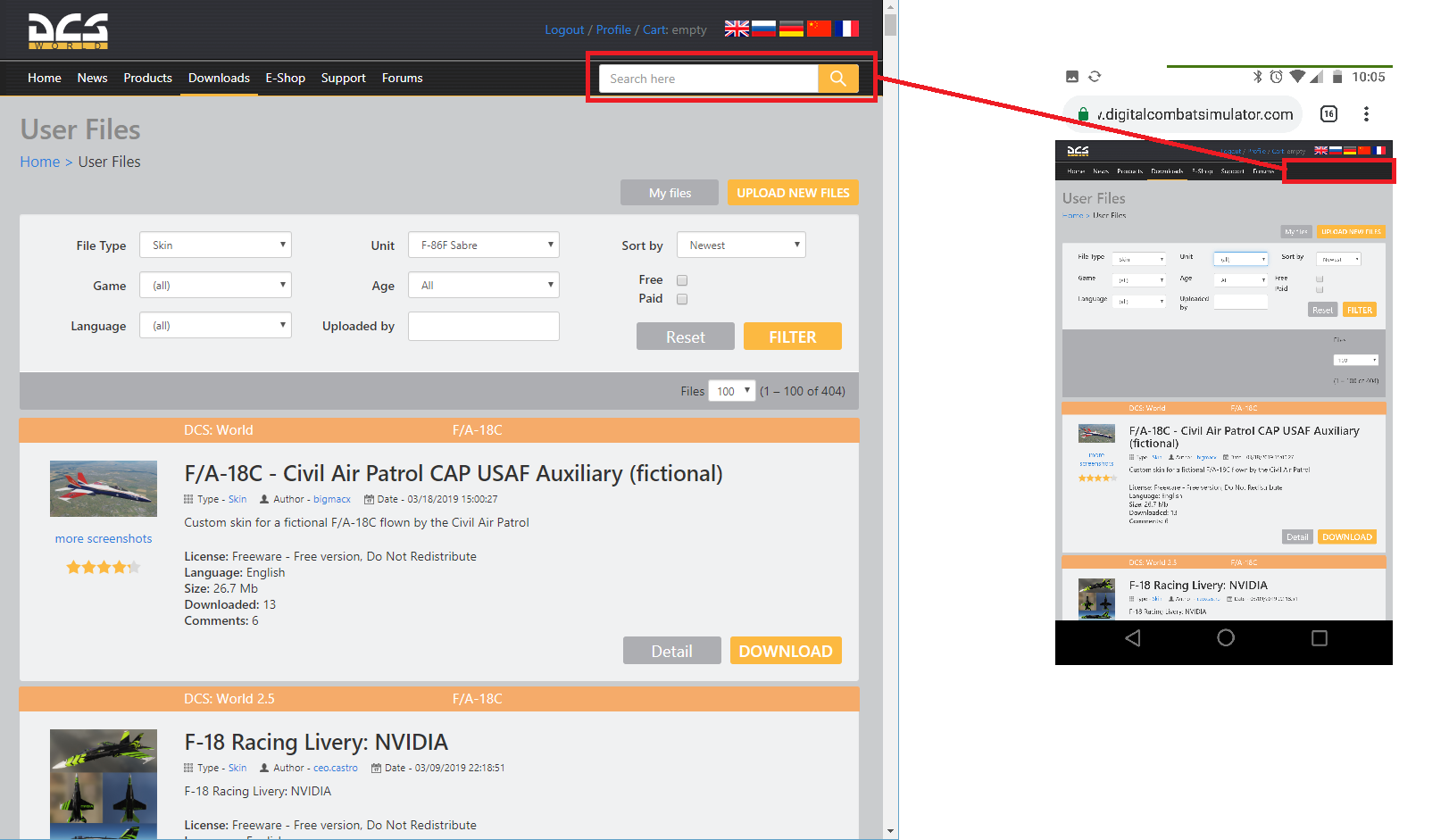Tick the Paid checkbox in desktop filter
Viewport: 1449px width, 840px height.
point(682,299)
